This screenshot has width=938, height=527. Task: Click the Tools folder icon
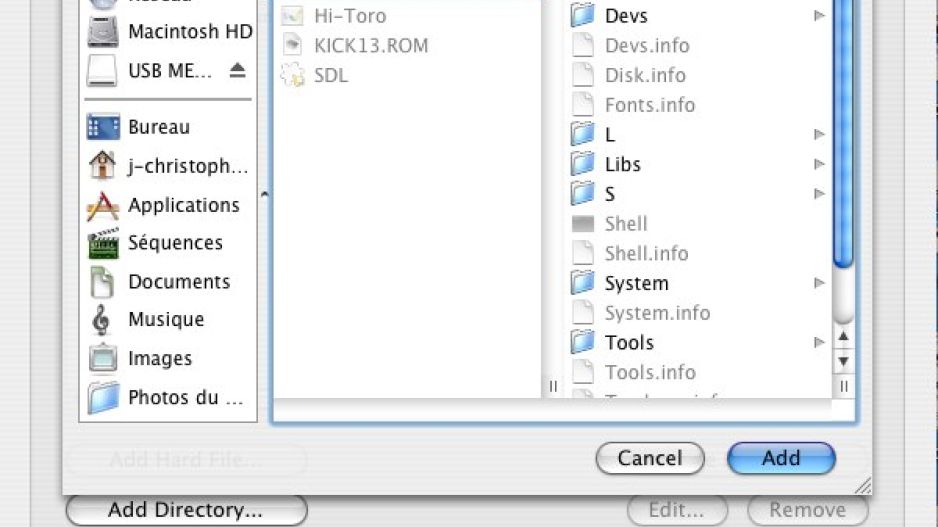point(582,342)
